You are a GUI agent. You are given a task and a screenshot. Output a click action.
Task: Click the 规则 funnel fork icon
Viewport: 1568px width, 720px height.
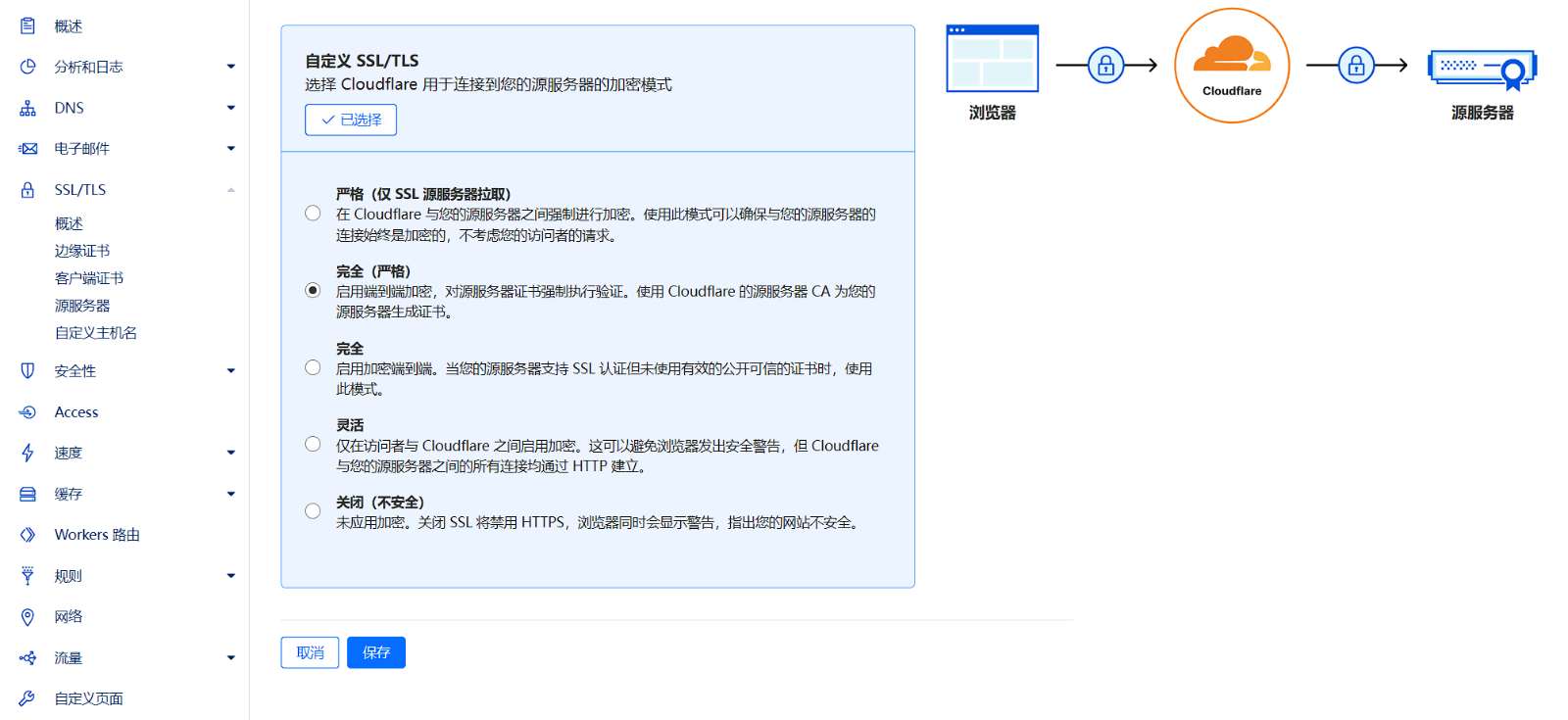27,576
